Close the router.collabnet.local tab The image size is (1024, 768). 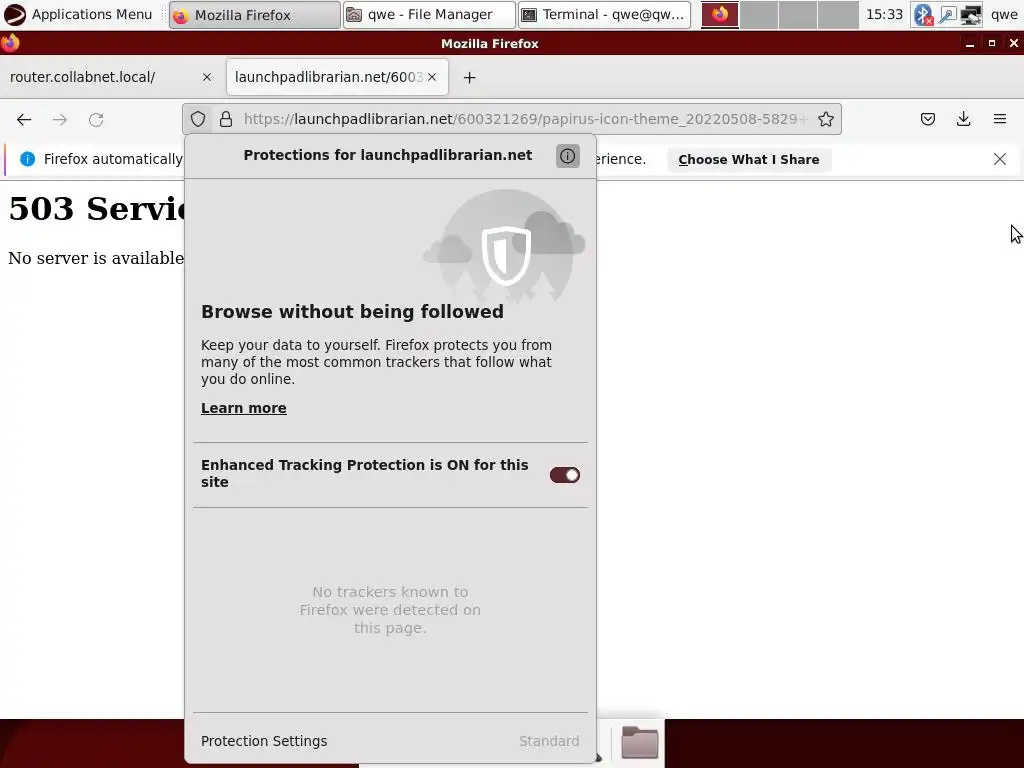pyautogui.click(x=207, y=77)
